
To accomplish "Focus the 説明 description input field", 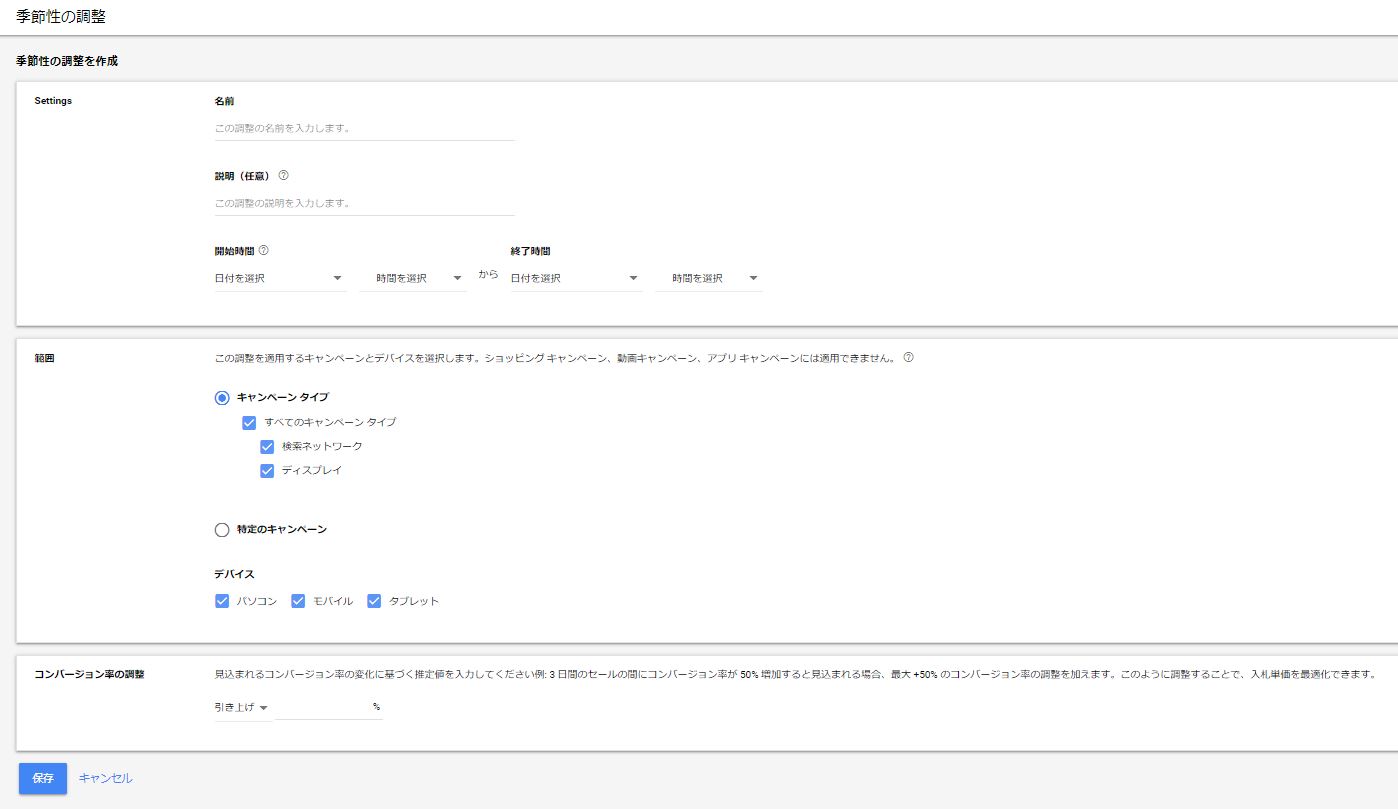I will (365, 203).
